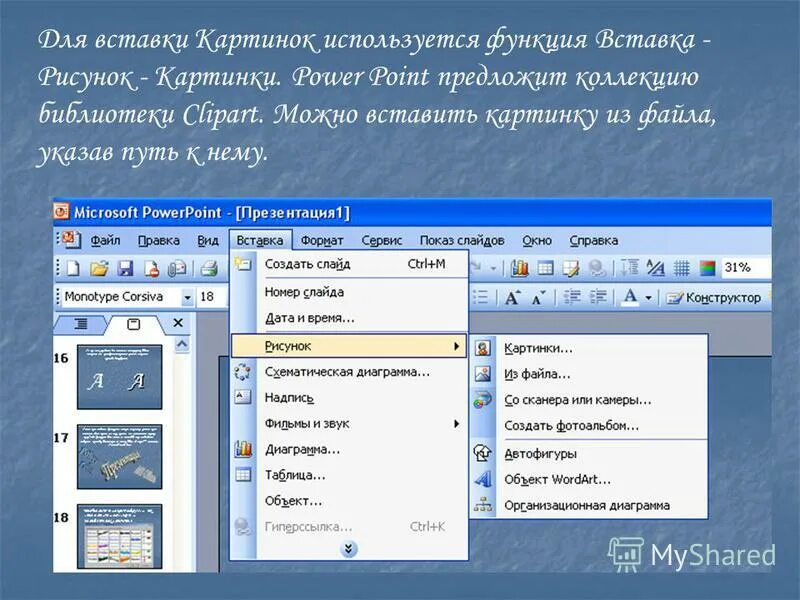The width and height of the screenshot is (800, 600).
Task: Click the Insert Table toolbar icon
Action: (x=545, y=267)
